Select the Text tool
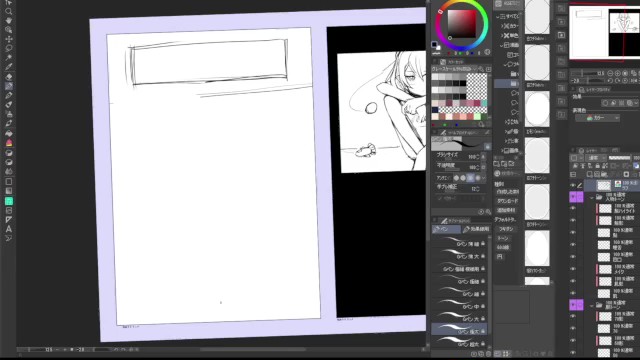Image resolution: width=640 pixels, height=360 pixels. tap(9, 229)
